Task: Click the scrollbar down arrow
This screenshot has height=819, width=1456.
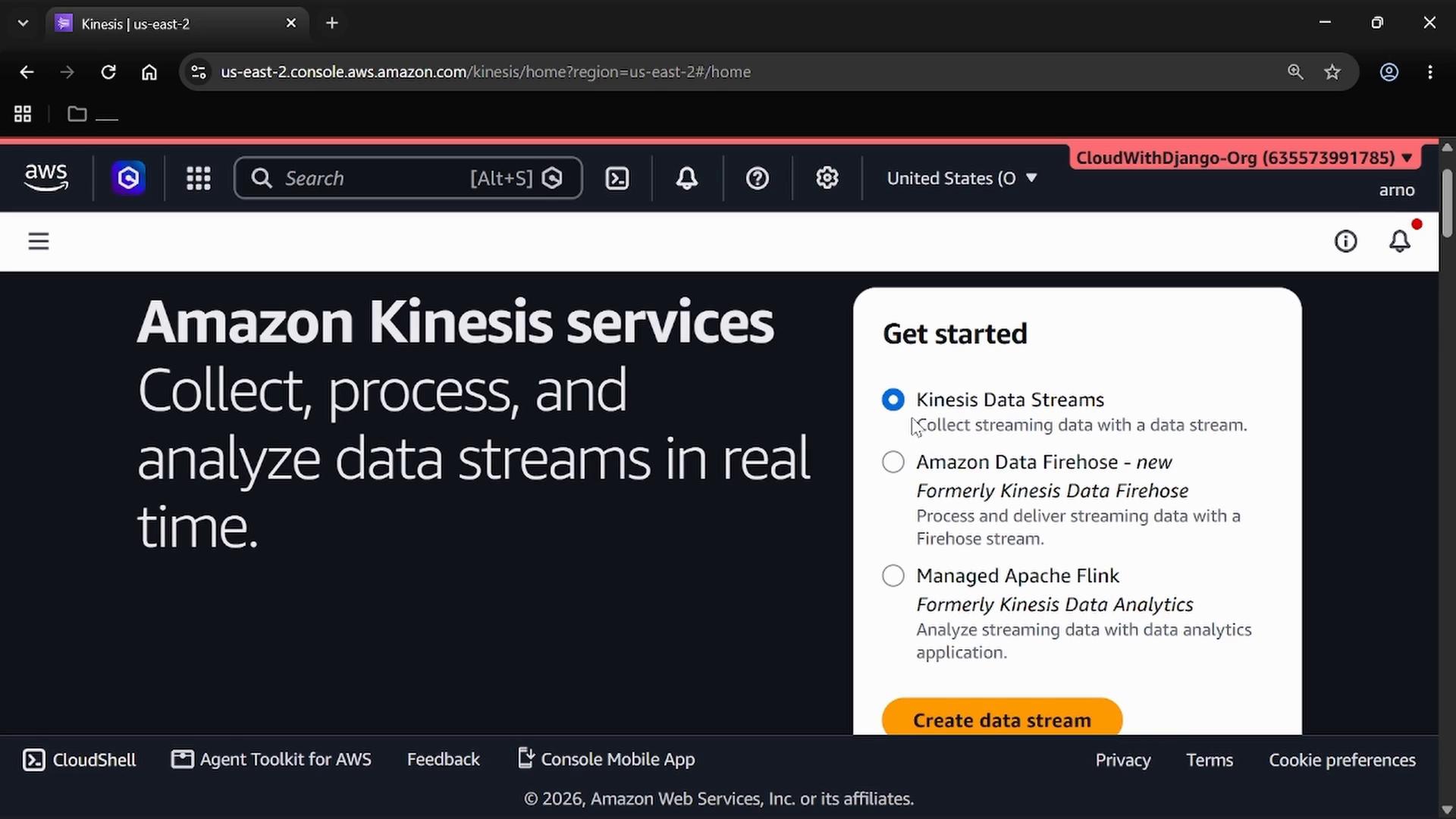Action: tap(1447, 810)
